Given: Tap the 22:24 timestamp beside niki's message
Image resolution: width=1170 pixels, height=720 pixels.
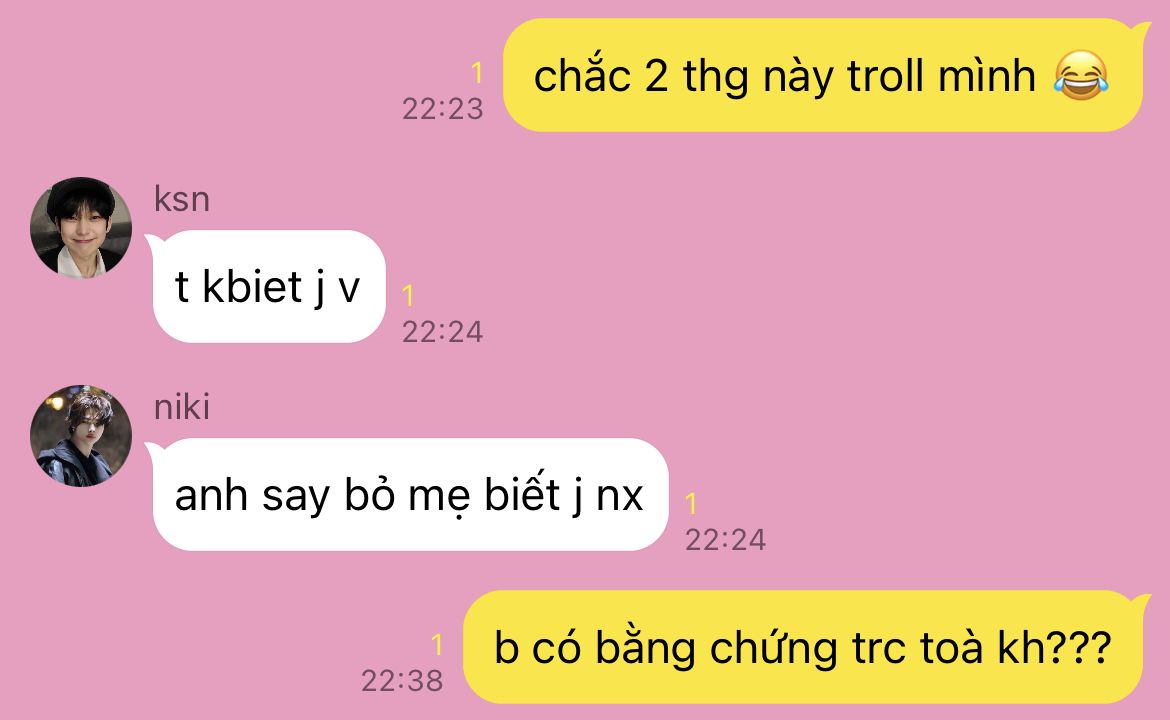Looking at the screenshot, I should click(x=725, y=539).
